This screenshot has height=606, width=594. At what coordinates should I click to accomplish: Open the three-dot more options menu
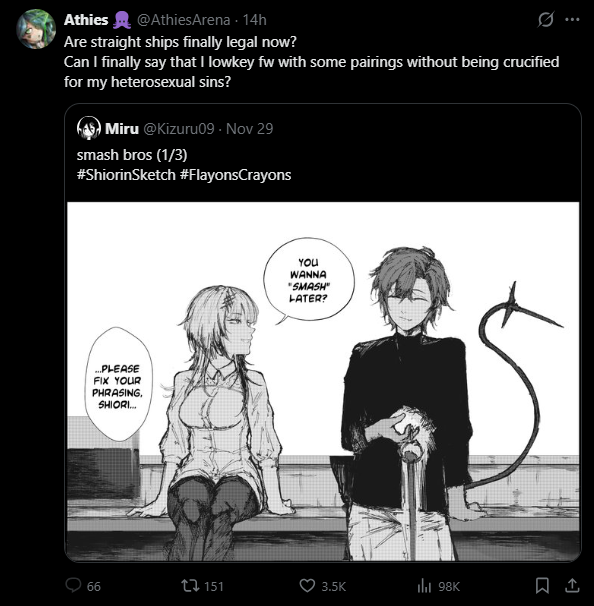(572, 19)
